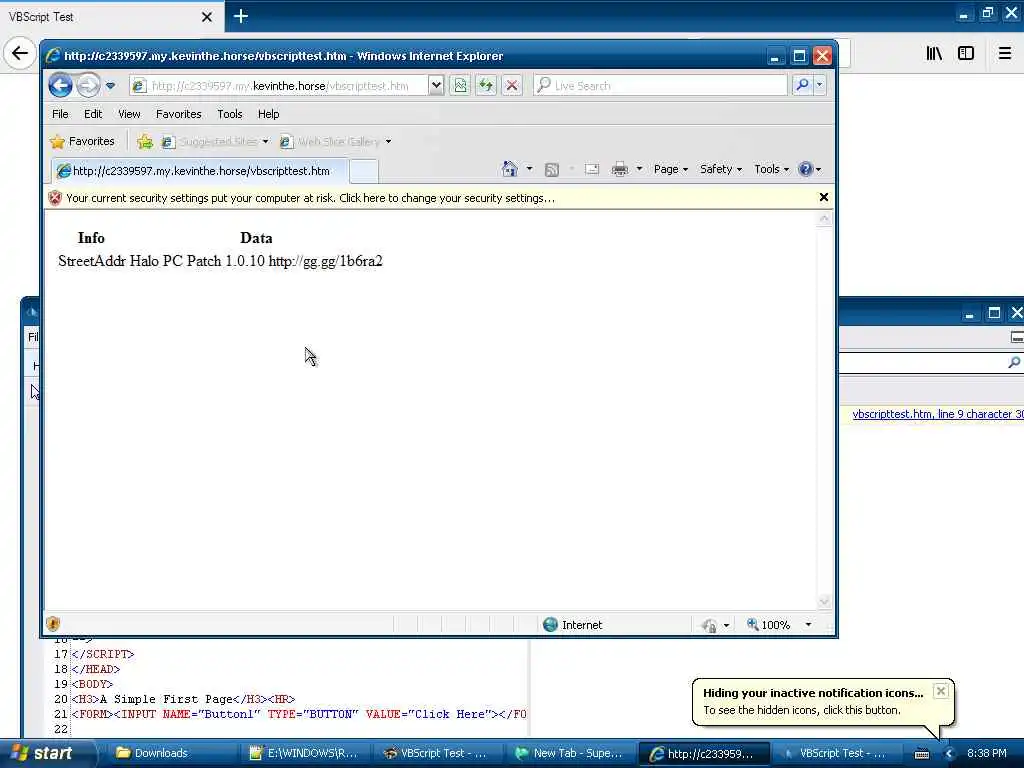Click the vertical scrollbar down arrow
The image size is (1024, 768).
pyautogui.click(x=824, y=601)
